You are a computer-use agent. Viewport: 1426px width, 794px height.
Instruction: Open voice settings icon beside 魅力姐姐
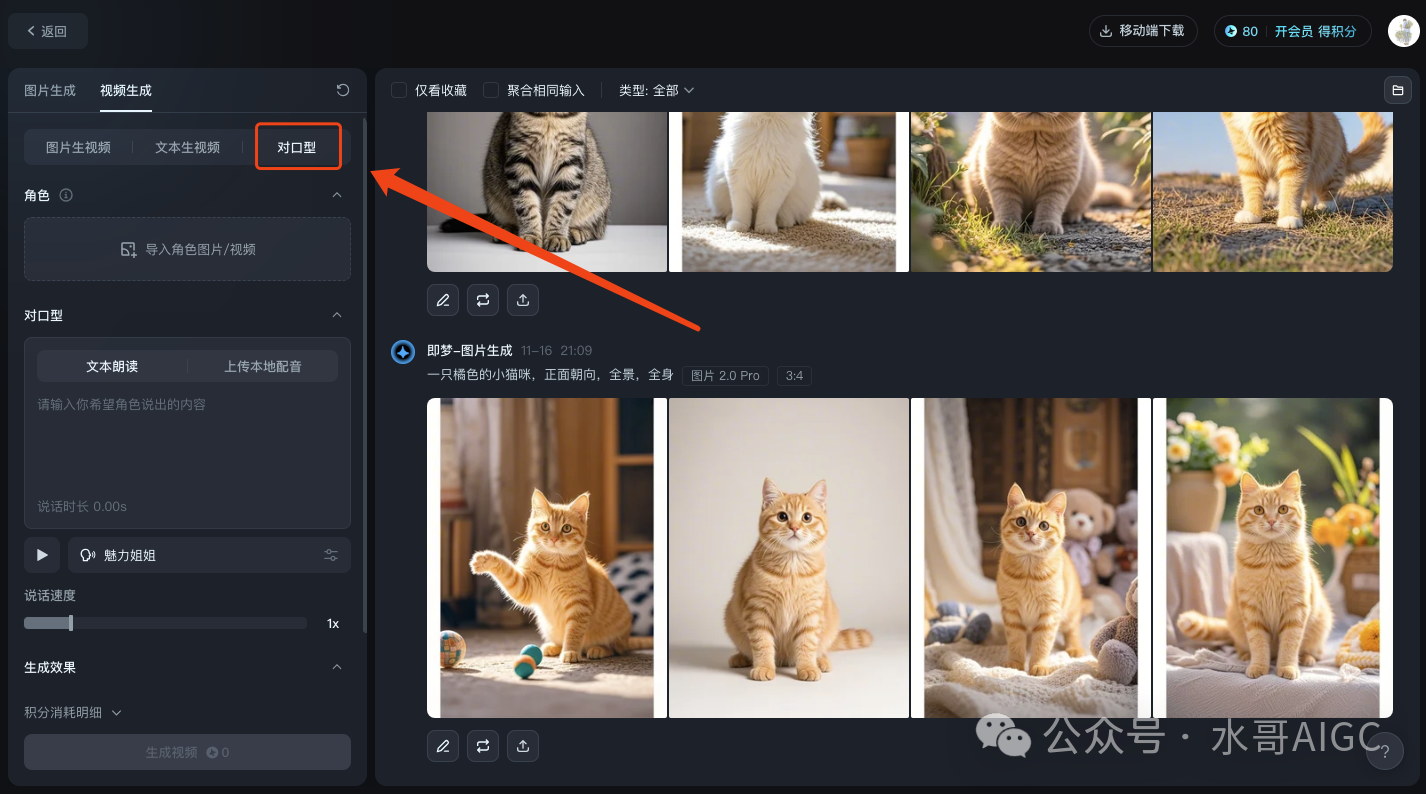[331, 555]
